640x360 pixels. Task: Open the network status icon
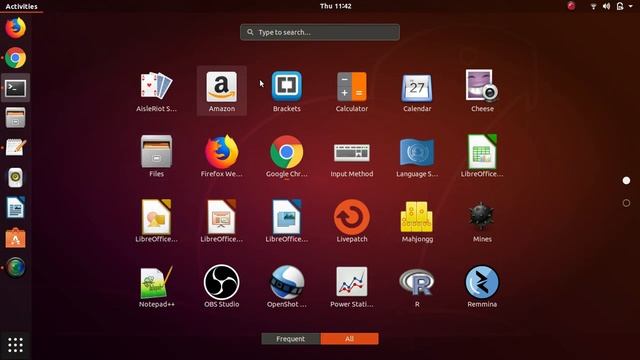click(593, 6)
